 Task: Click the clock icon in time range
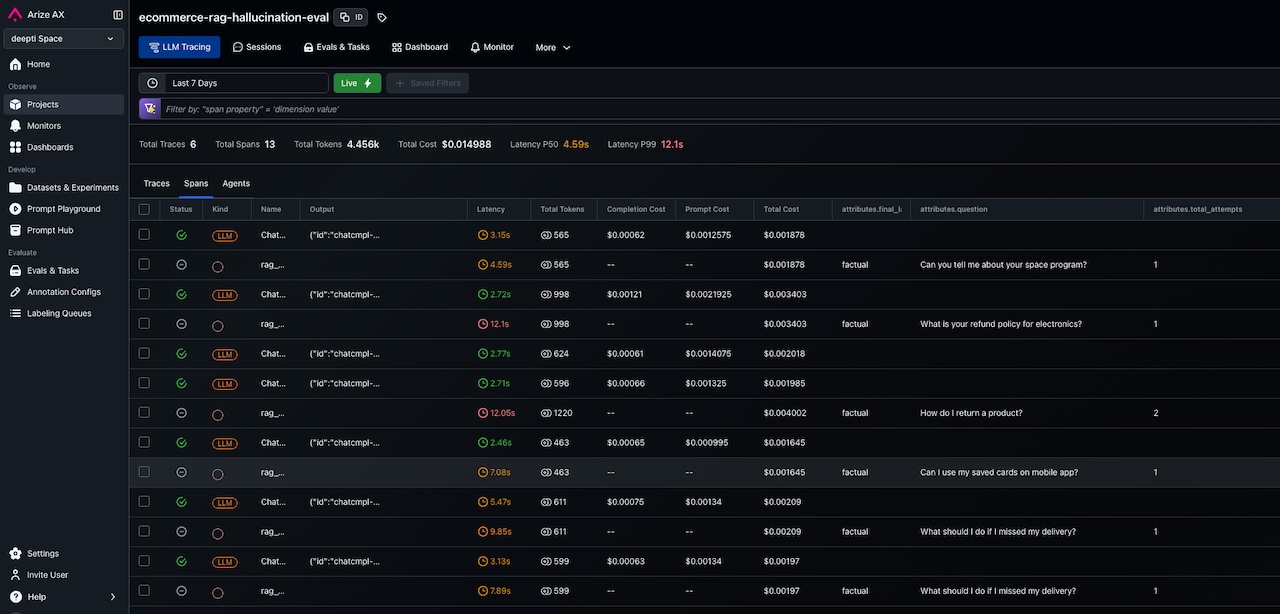point(152,83)
